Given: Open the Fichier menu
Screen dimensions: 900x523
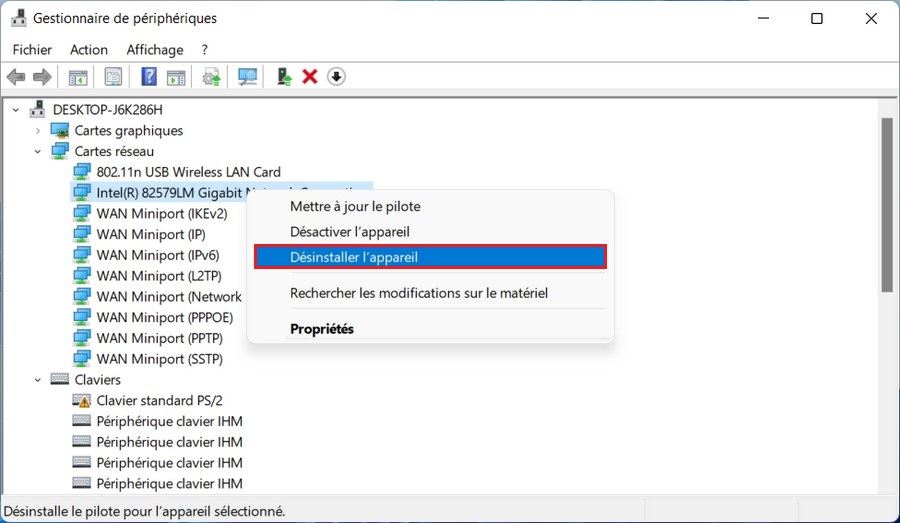Looking at the screenshot, I should pos(32,50).
